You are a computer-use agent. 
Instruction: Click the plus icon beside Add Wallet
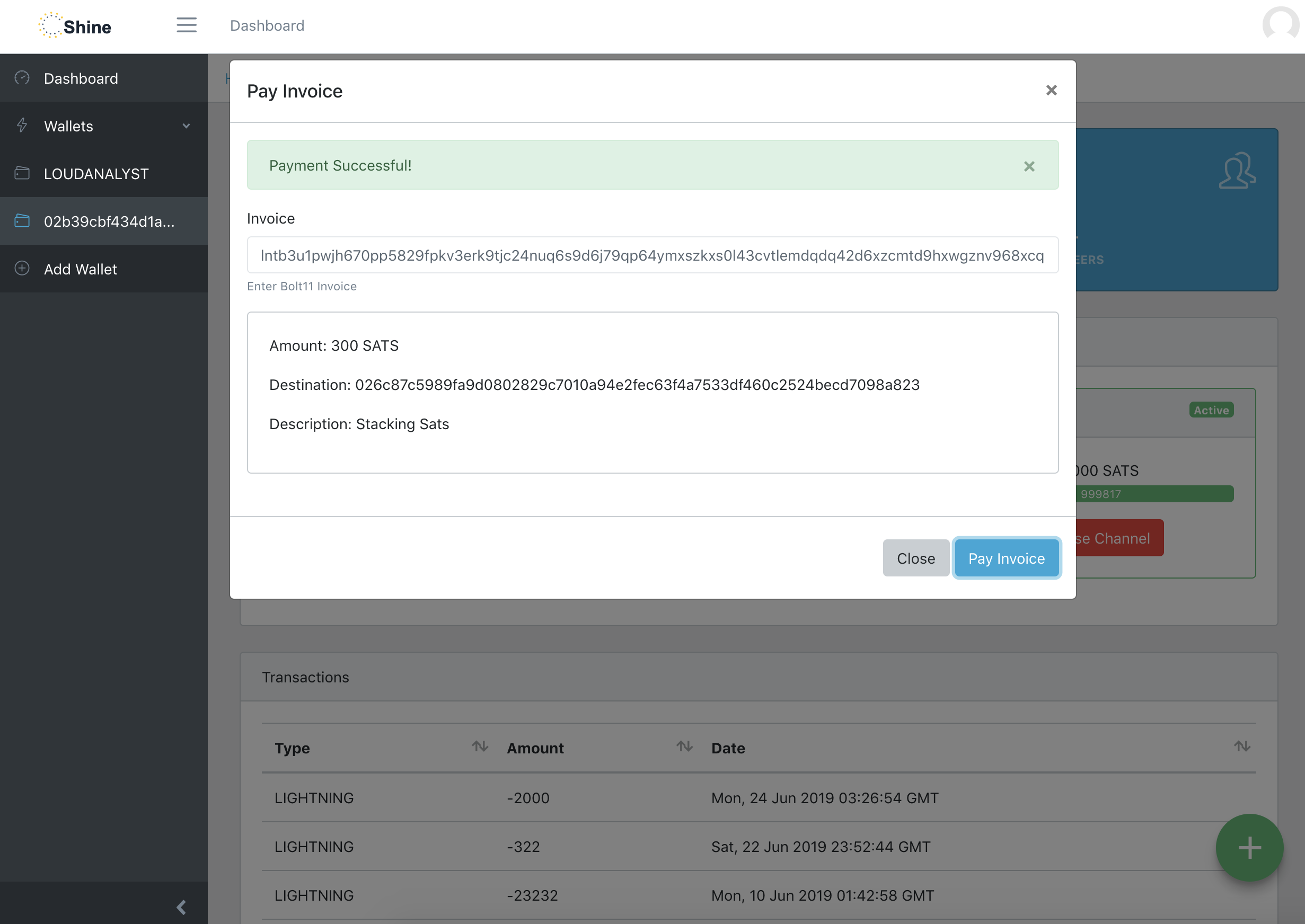click(22, 269)
